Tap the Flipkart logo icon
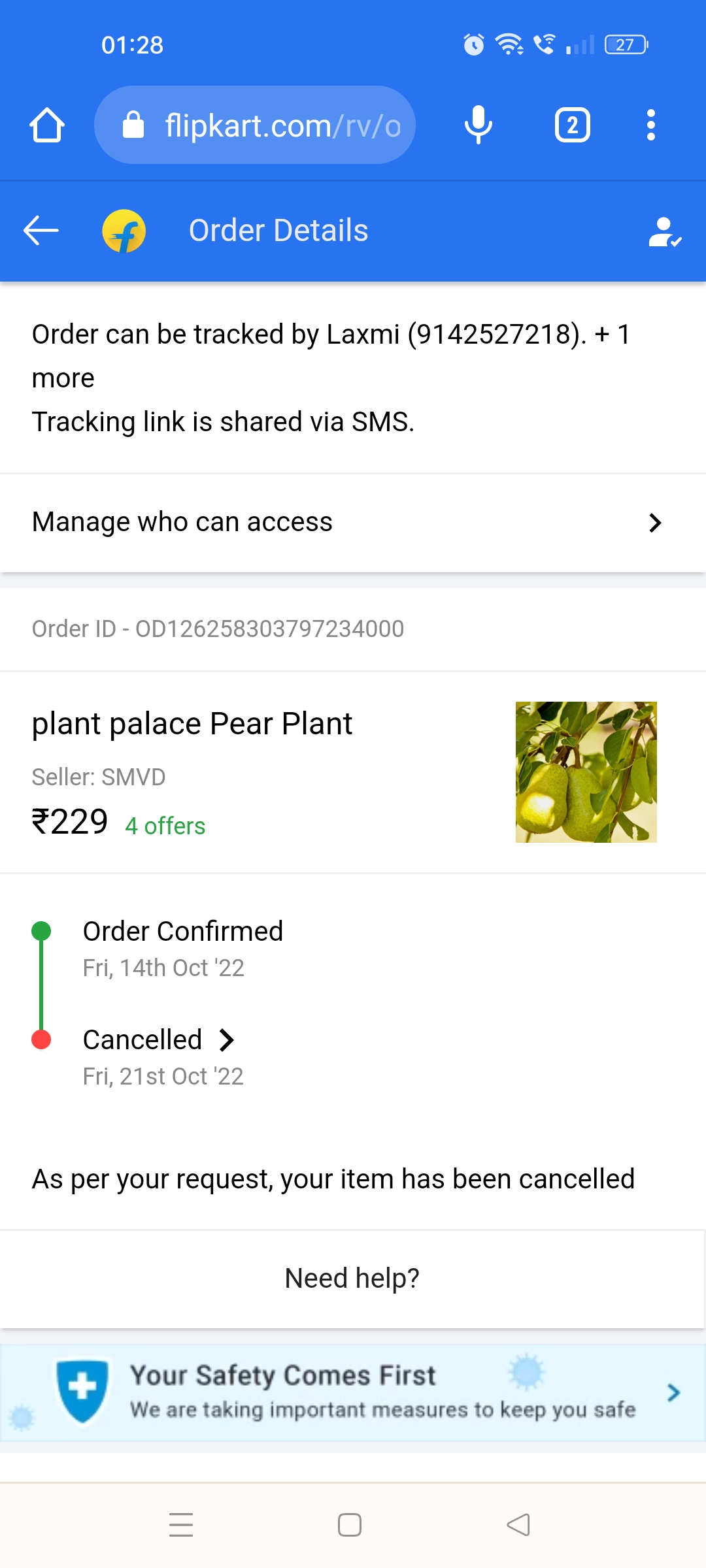Image resolution: width=706 pixels, height=1568 pixels. tap(124, 231)
